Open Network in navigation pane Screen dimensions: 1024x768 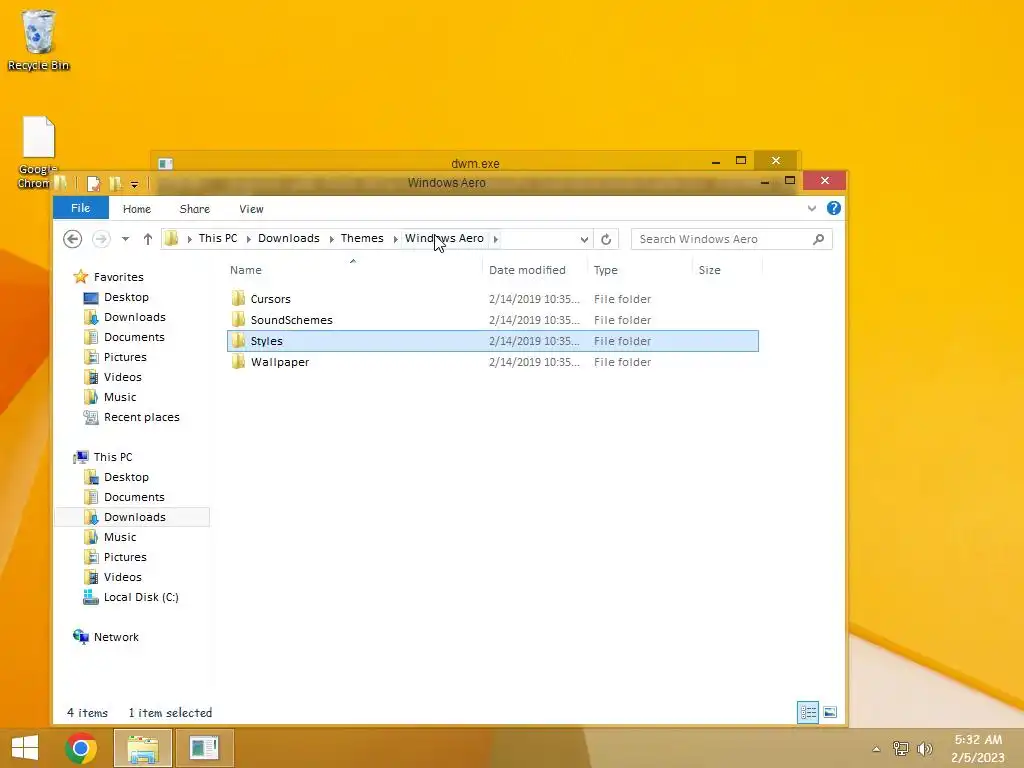click(x=116, y=637)
